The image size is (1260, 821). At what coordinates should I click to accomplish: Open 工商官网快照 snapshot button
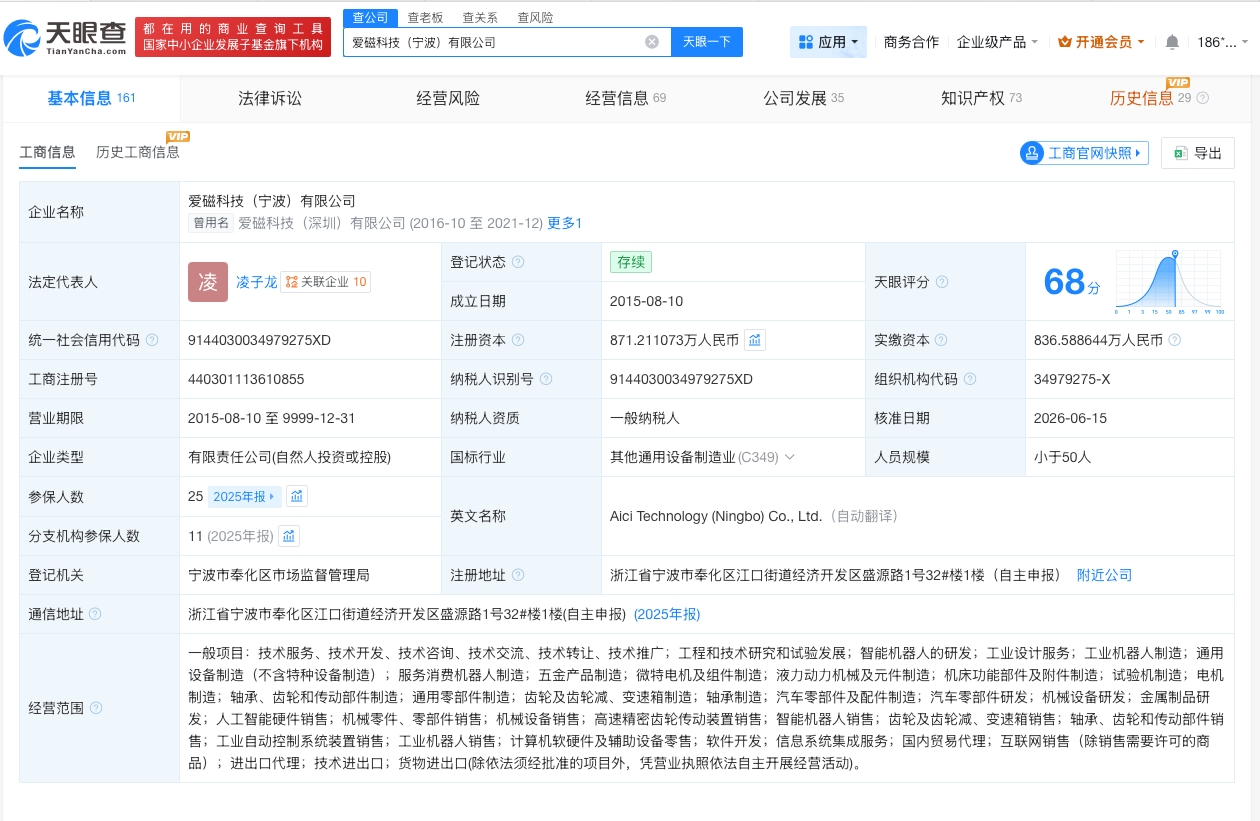pyautogui.click(x=1084, y=153)
